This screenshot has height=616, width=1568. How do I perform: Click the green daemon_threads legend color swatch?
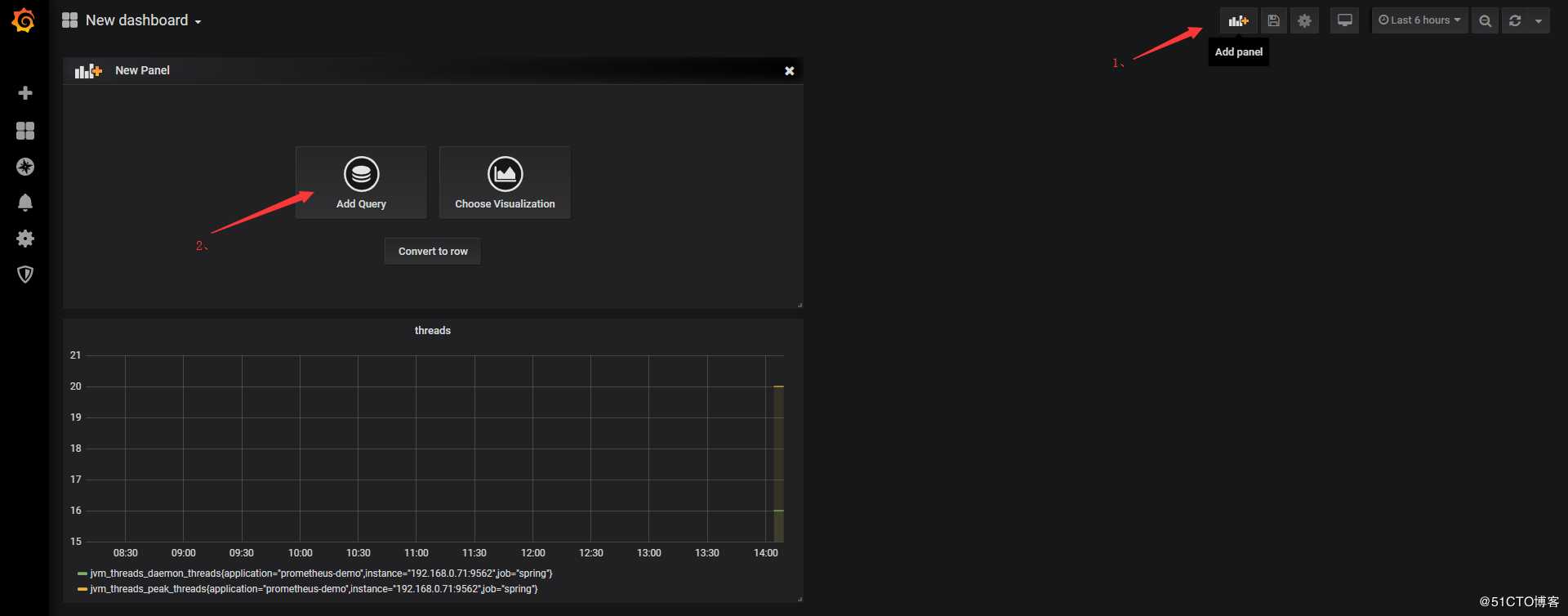point(82,574)
